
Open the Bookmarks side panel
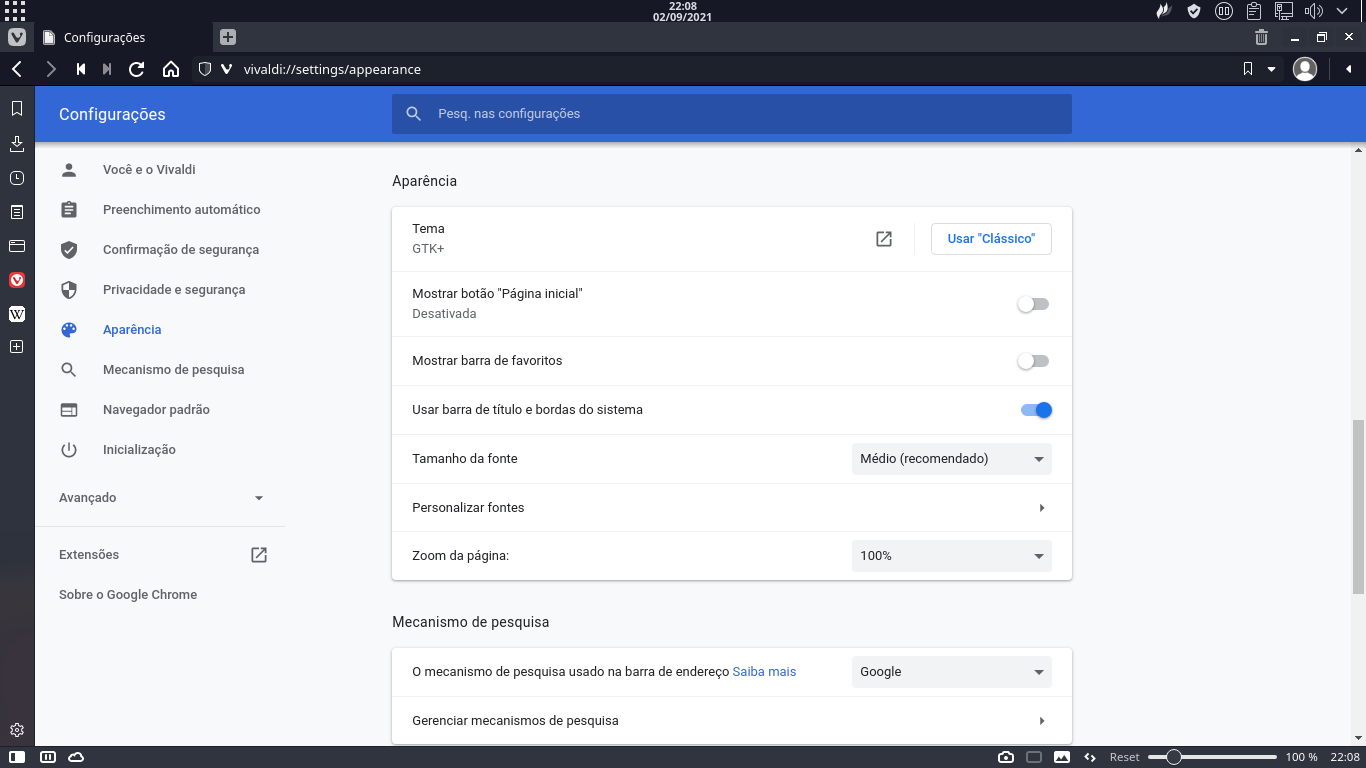(x=17, y=108)
